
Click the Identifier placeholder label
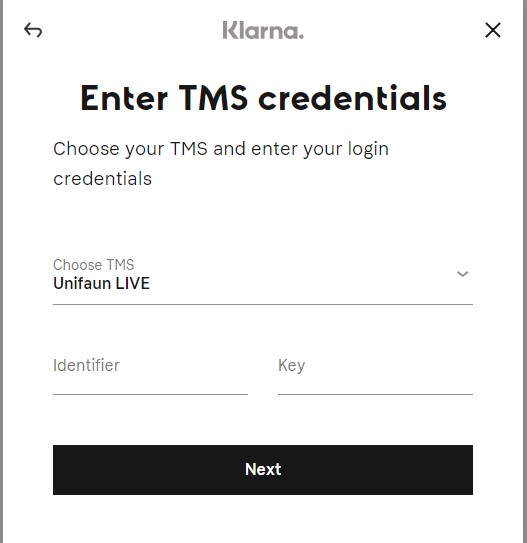86,365
